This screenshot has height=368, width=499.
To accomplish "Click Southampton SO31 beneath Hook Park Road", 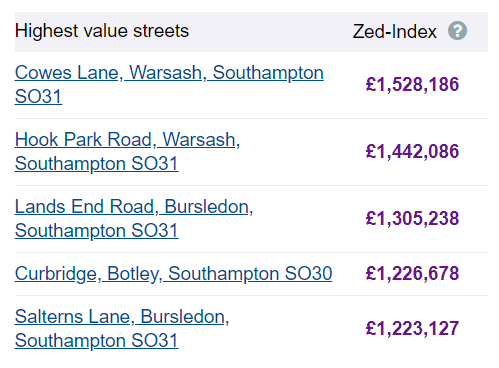I will click(x=97, y=164).
